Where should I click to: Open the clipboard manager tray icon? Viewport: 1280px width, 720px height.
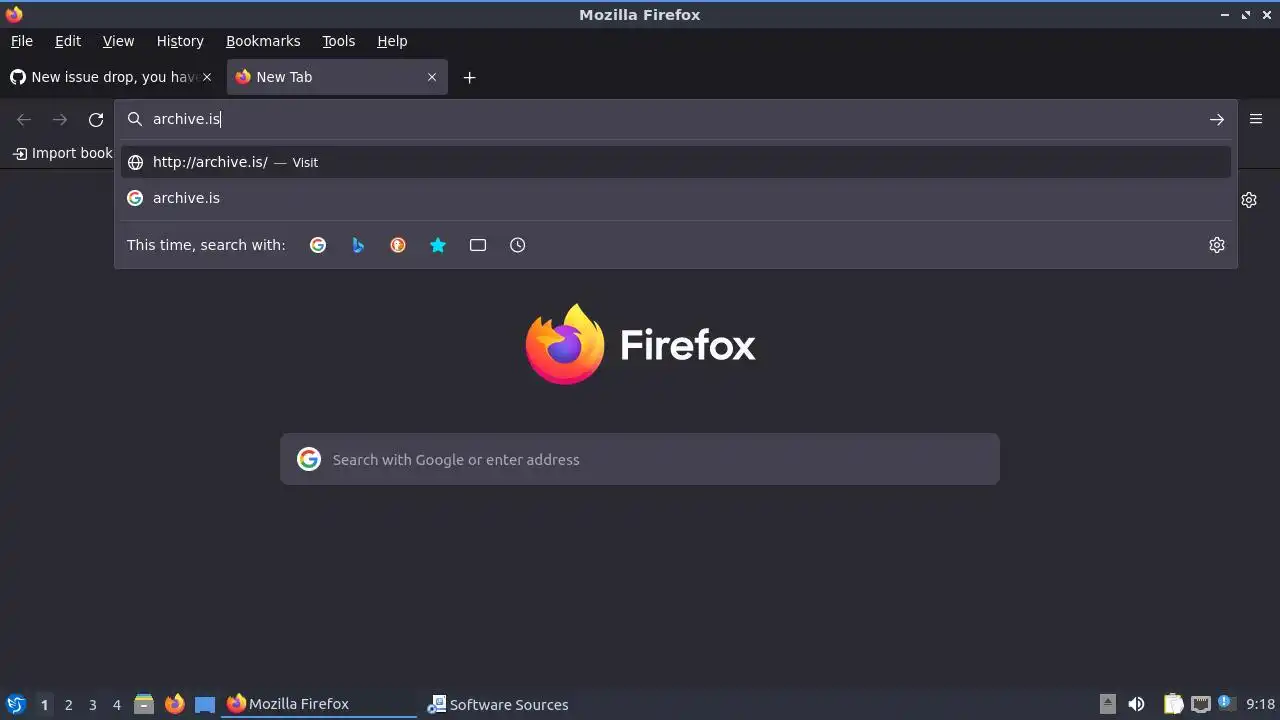coord(1173,704)
